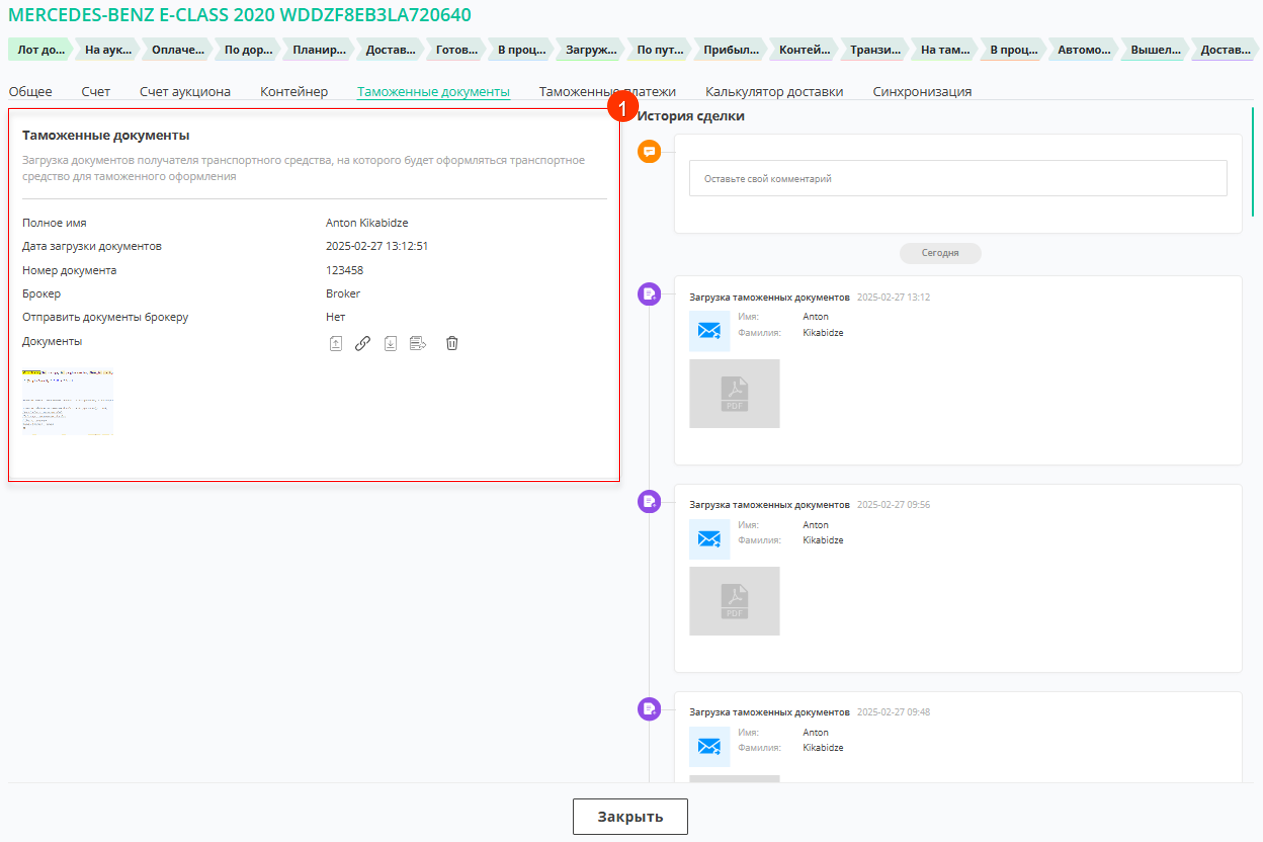Open the Таможенные платежи tab
The image size is (1263, 842).
607,92
